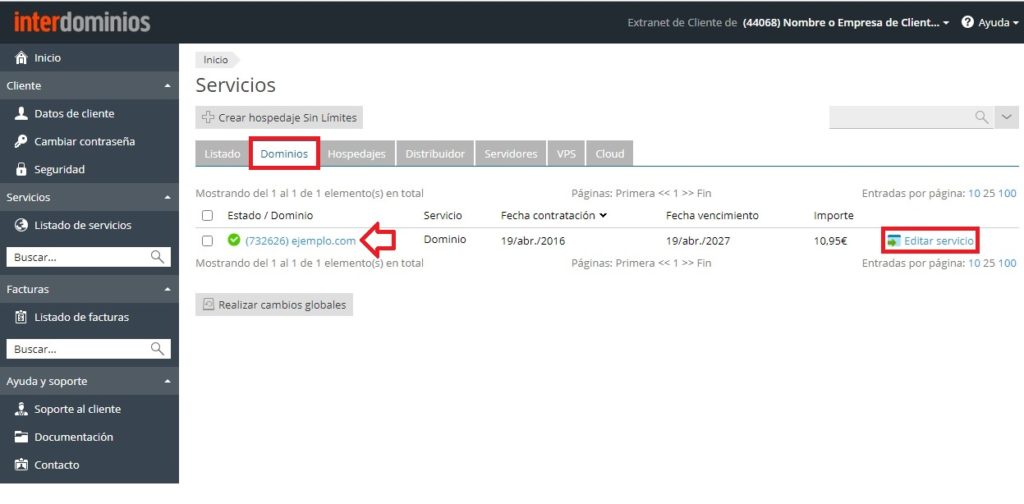Click the interdominios logo
This screenshot has width=1024, height=504.
[82, 22]
